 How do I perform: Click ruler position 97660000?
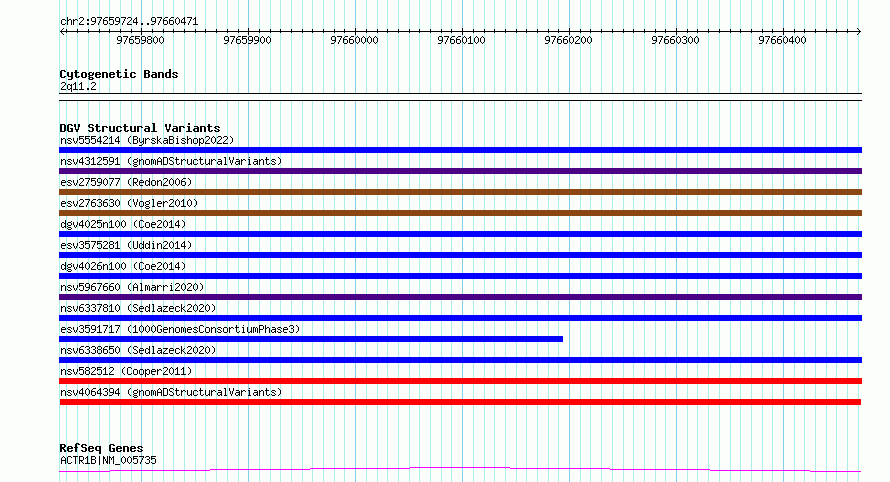pyautogui.click(x=354, y=40)
